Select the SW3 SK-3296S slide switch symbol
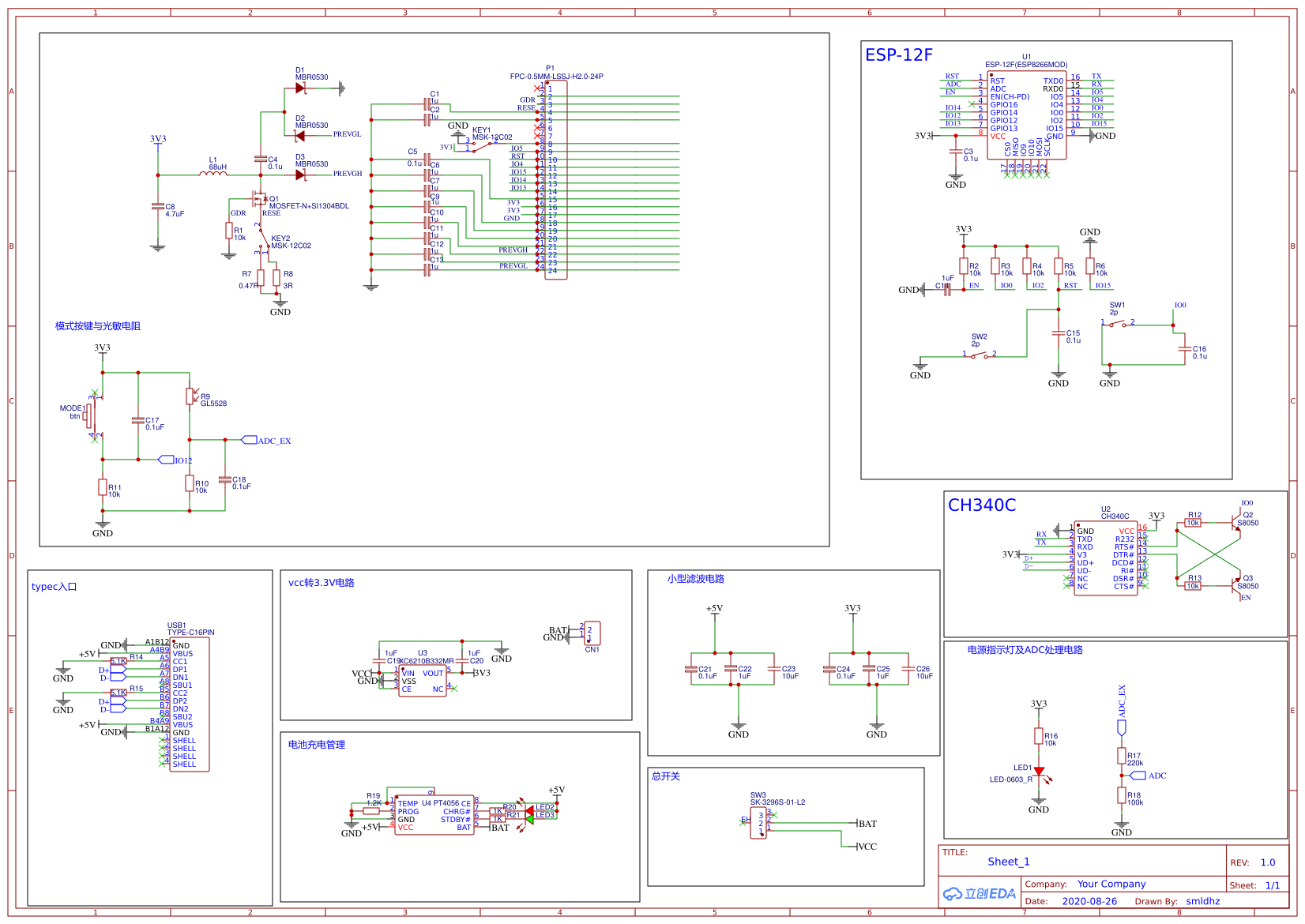The height and width of the screenshot is (924, 1305). 758,823
